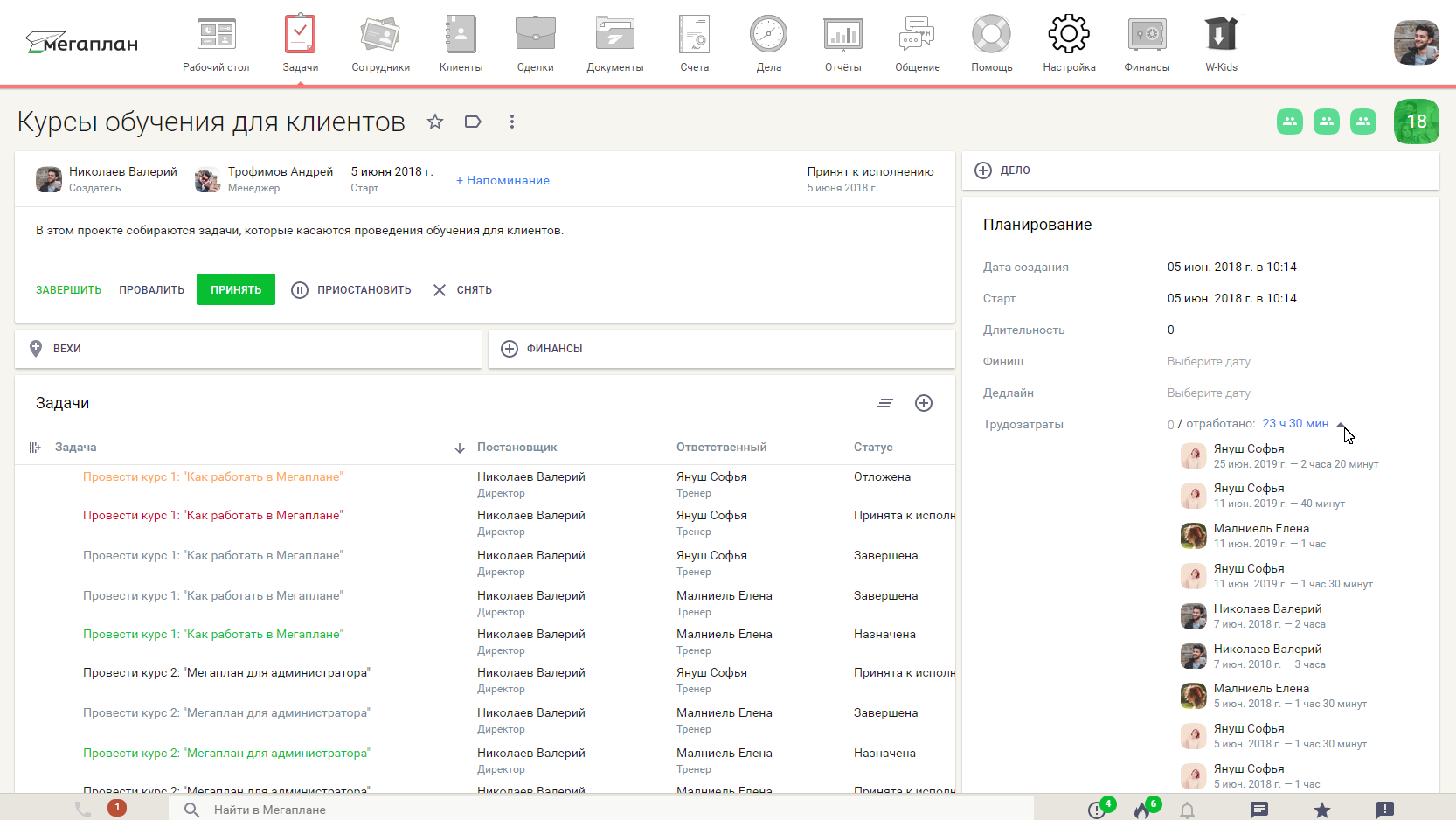Open the chat messages icon in bottom bar
Image resolution: width=1456 pixels, height=820 pixels.
[x=1258, y=810]
